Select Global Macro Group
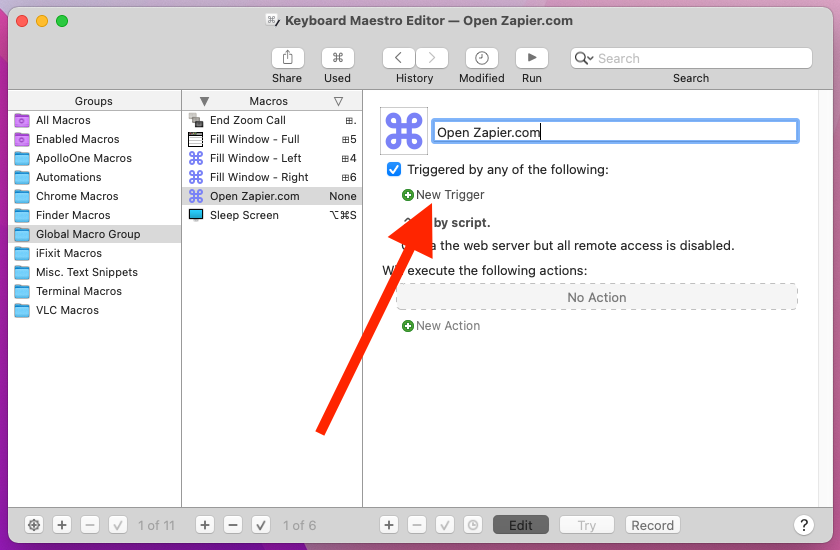840x550 pixels. coord(95,234)
